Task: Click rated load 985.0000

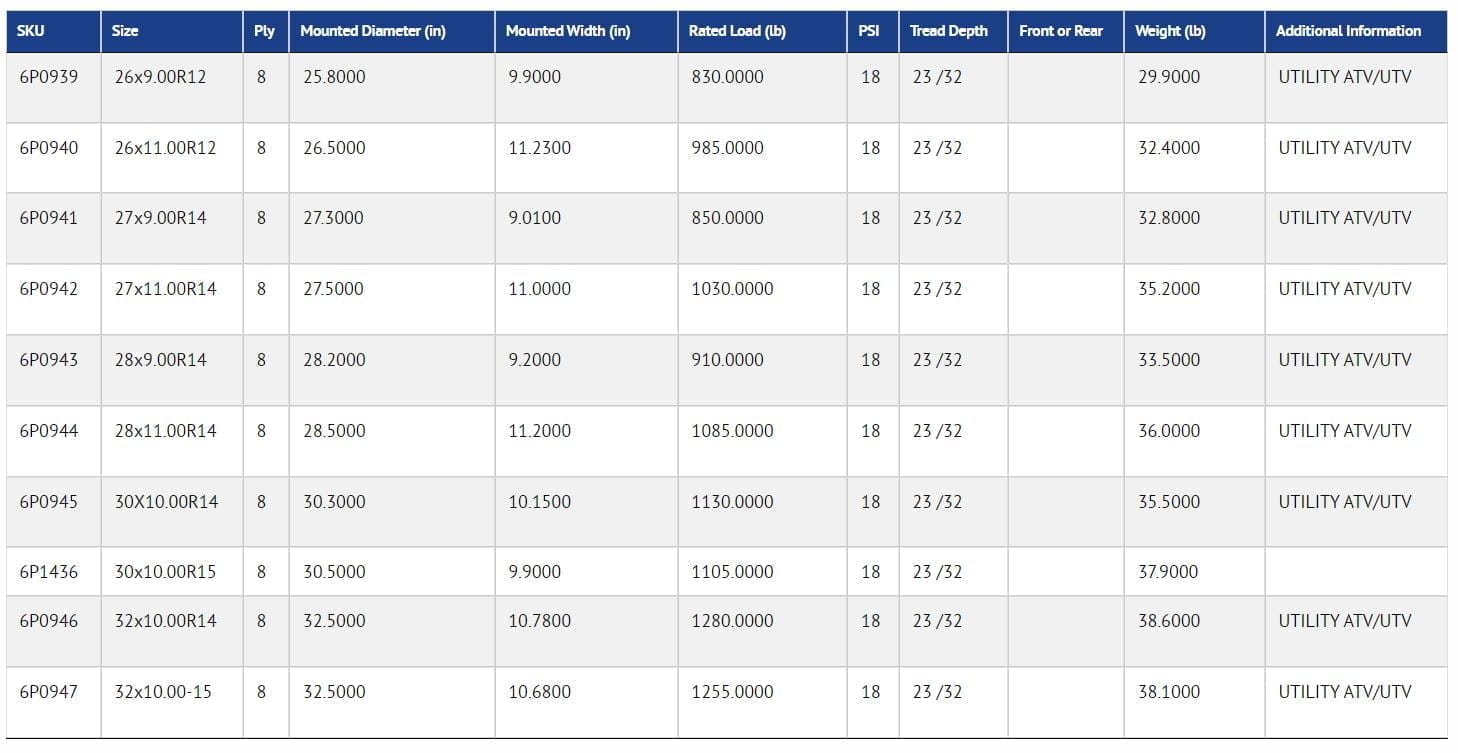Action: [x=727, y=148]
